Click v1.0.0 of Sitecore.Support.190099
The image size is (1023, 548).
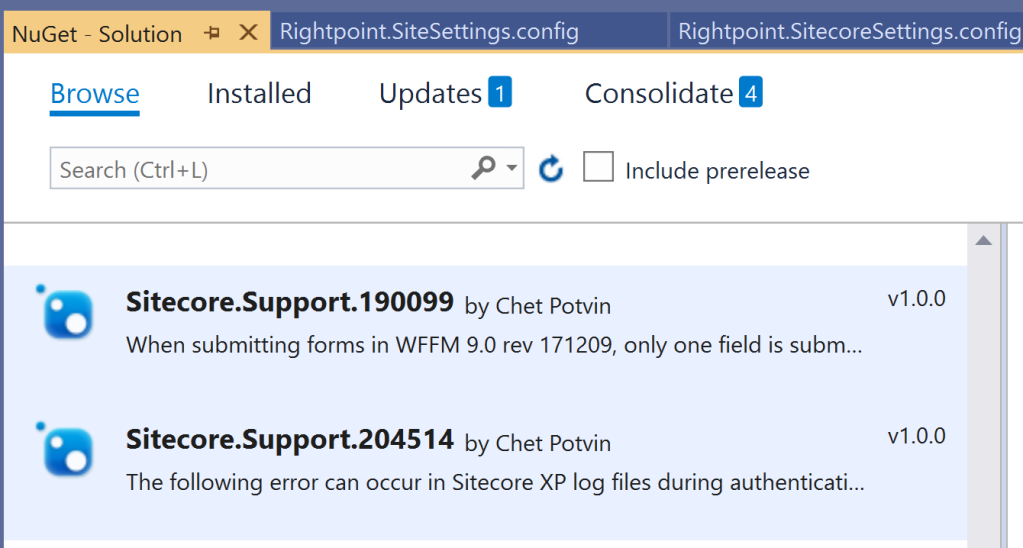point(917,299)
